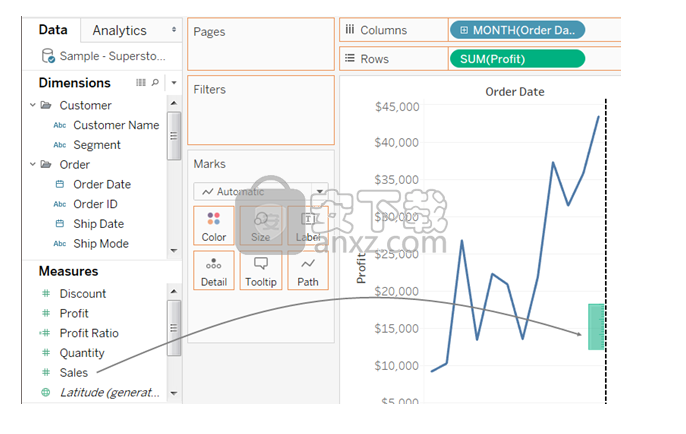Switch to the Data pane tab

pos(53,30)
